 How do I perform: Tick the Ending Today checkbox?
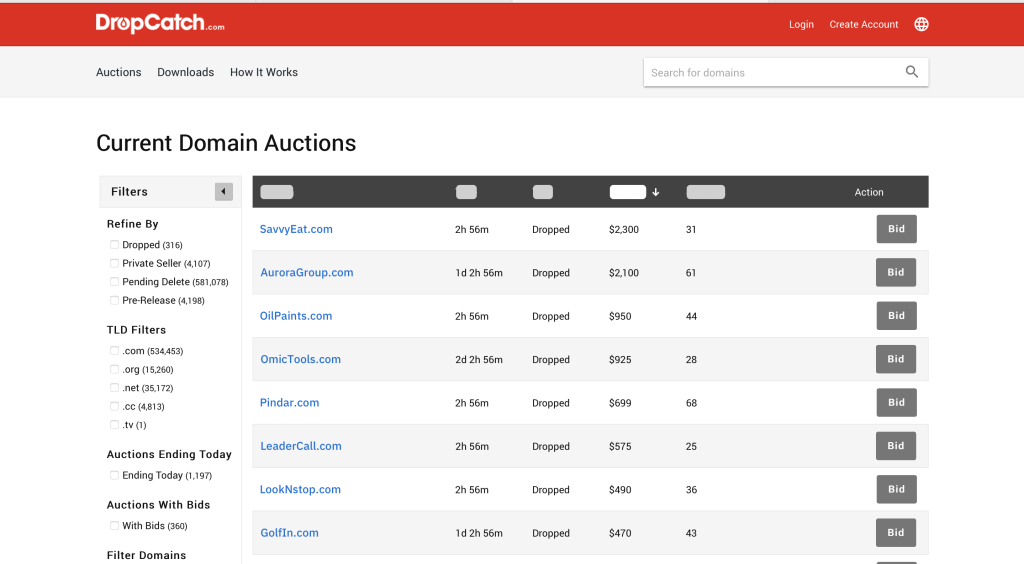115,475
